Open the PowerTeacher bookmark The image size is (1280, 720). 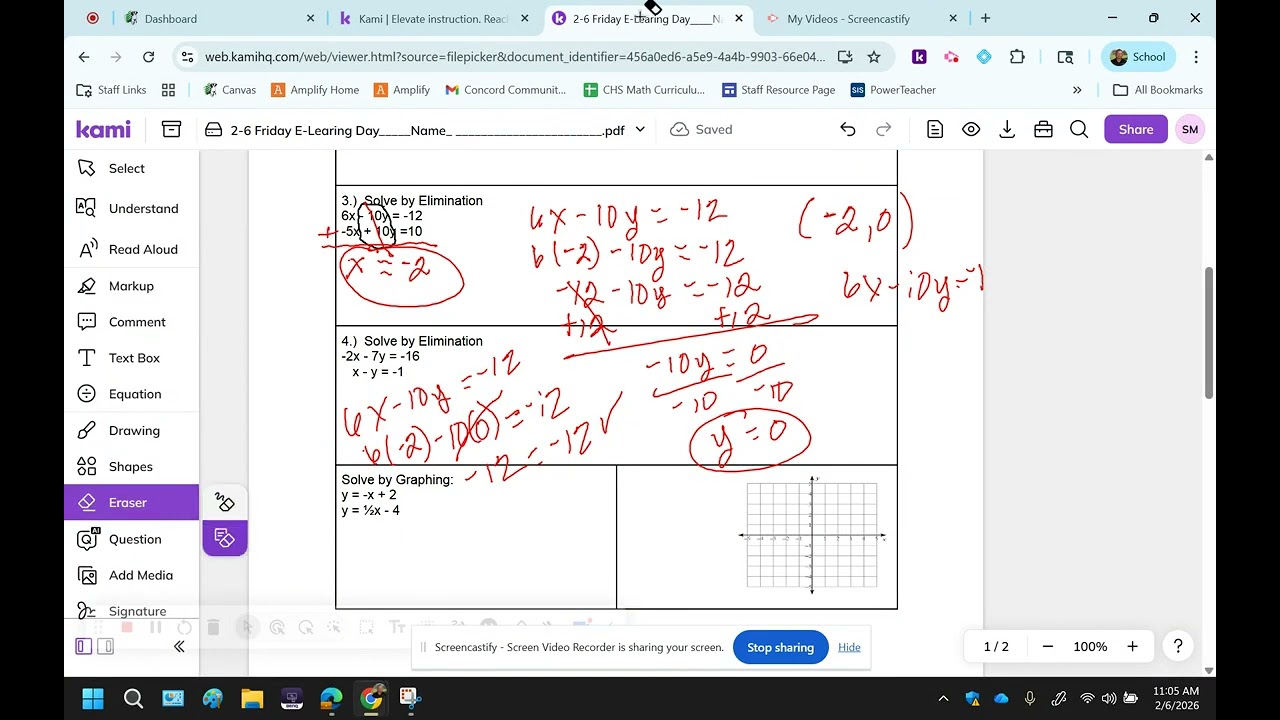pyautogui.click(x=893, y=90)
